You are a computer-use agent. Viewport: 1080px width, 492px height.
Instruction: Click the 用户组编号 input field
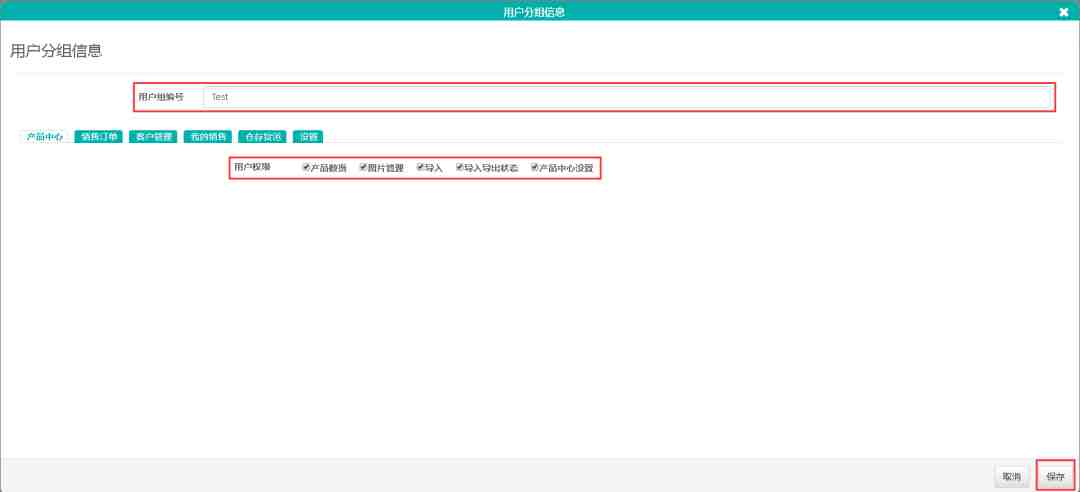coord(627,97)
